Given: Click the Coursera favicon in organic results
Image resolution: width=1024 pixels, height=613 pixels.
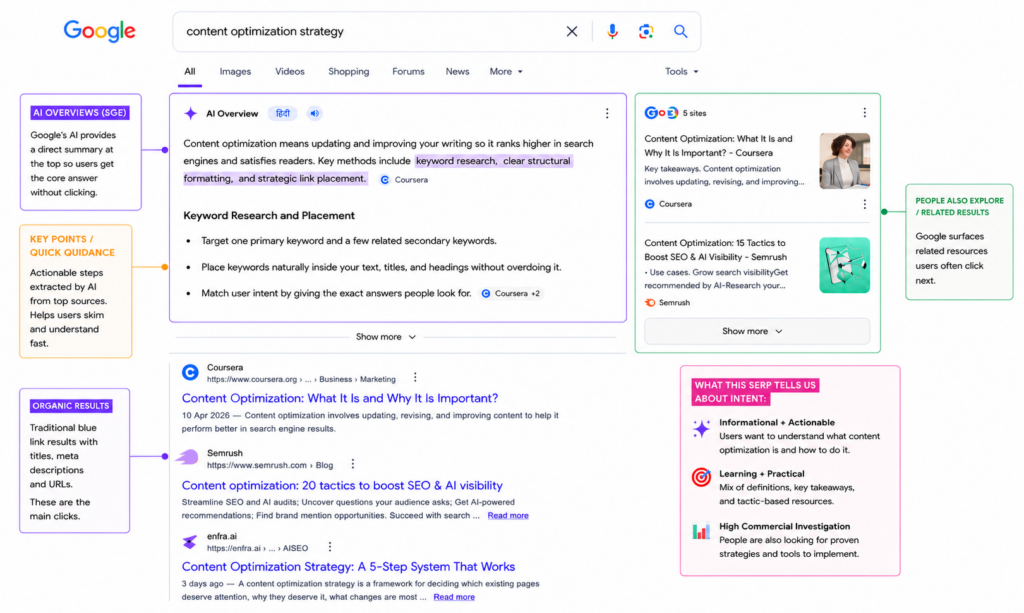Looking at the screenshot, I should pos(190,373).
